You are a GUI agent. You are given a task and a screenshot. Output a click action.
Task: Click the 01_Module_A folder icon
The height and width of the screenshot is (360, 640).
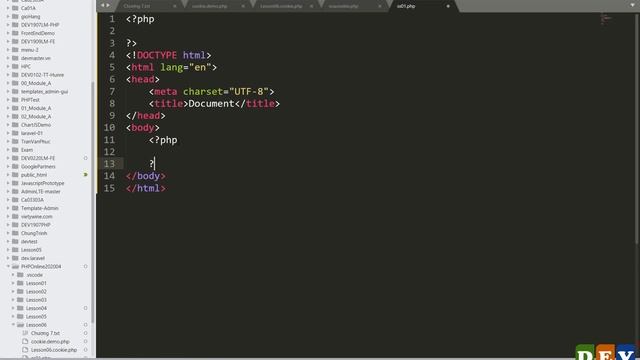point(15,108)
